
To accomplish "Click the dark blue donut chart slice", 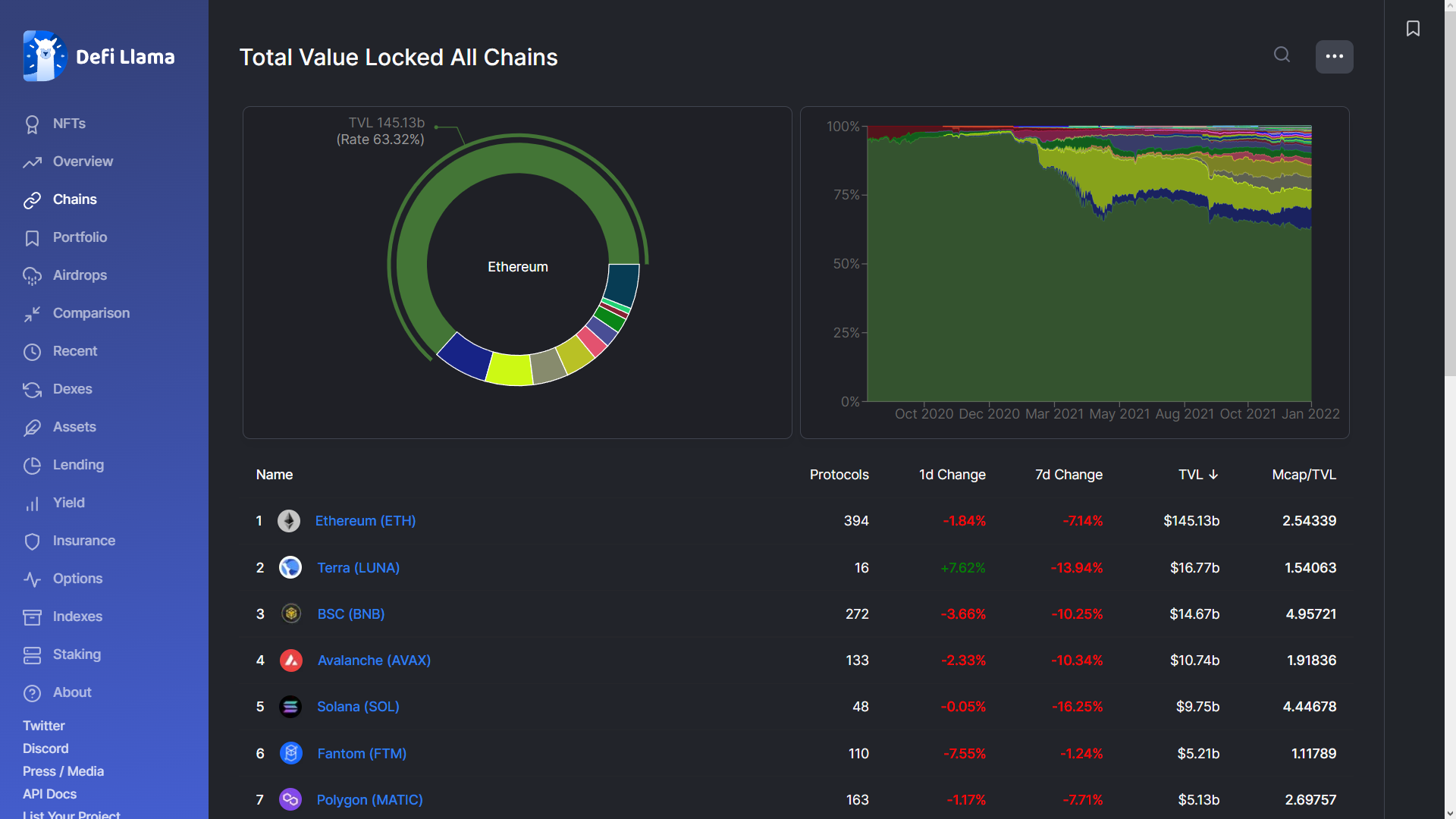I will (x=466, y=356).
